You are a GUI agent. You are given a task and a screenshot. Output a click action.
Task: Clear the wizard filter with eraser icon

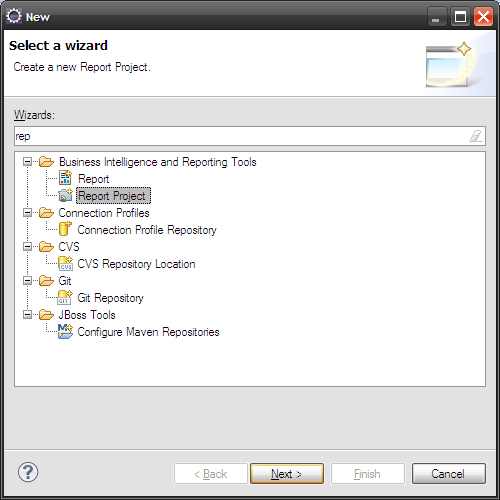pos(476,136)
